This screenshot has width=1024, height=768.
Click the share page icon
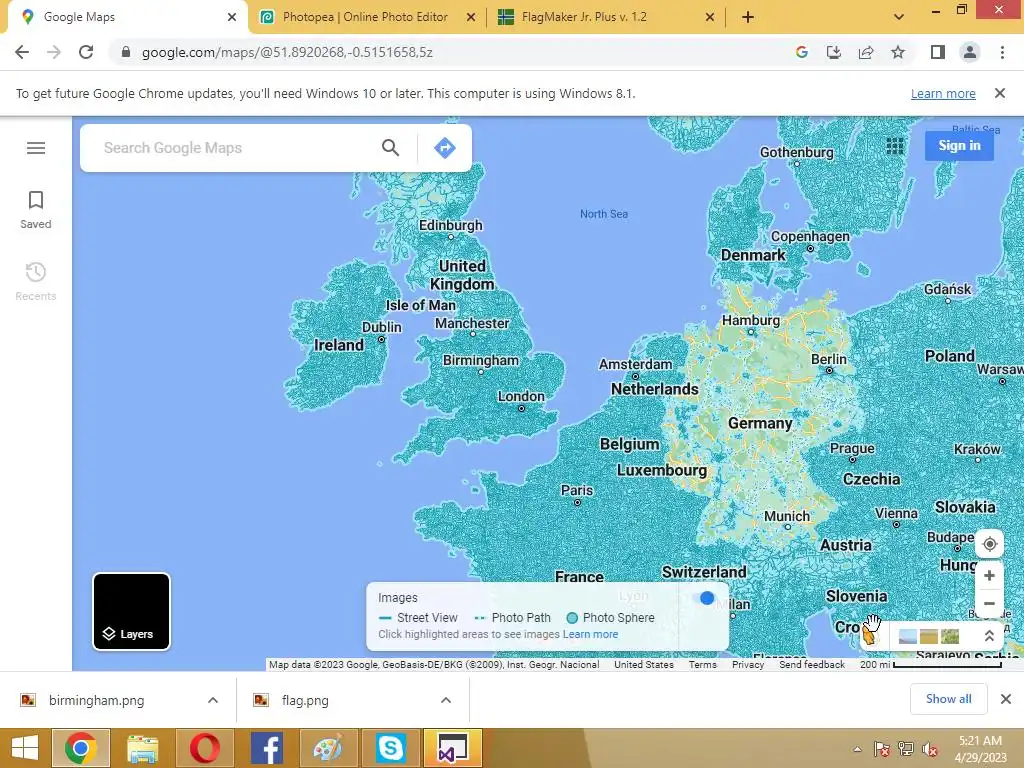[866, 52]
